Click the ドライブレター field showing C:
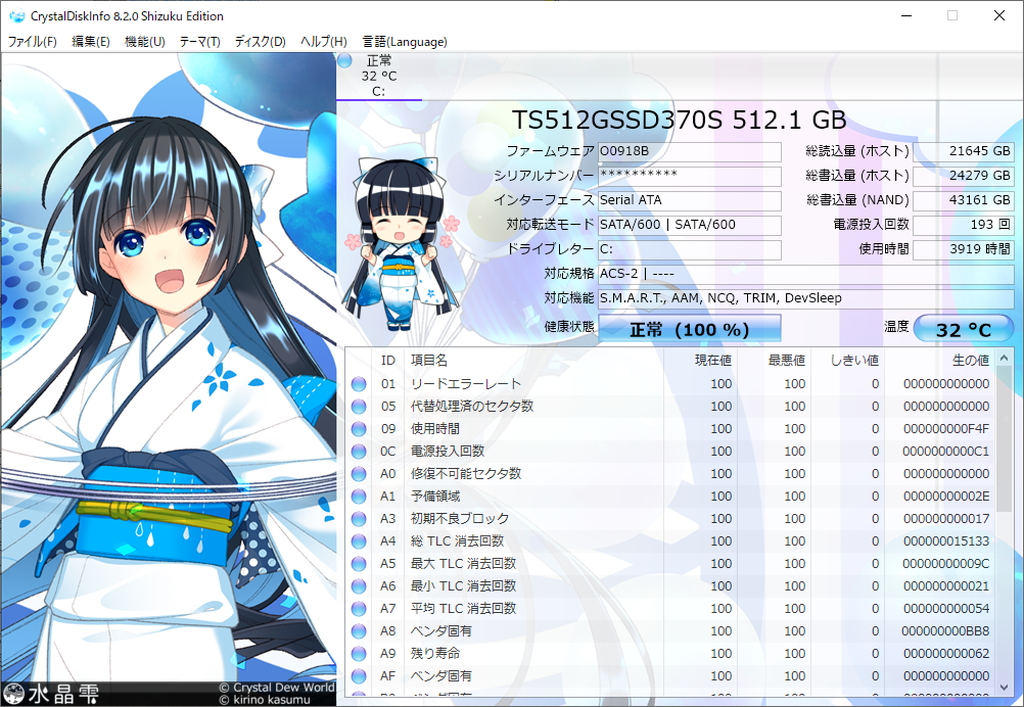The width and height of the screenshot is (1024, 707). tap(690, 249)
